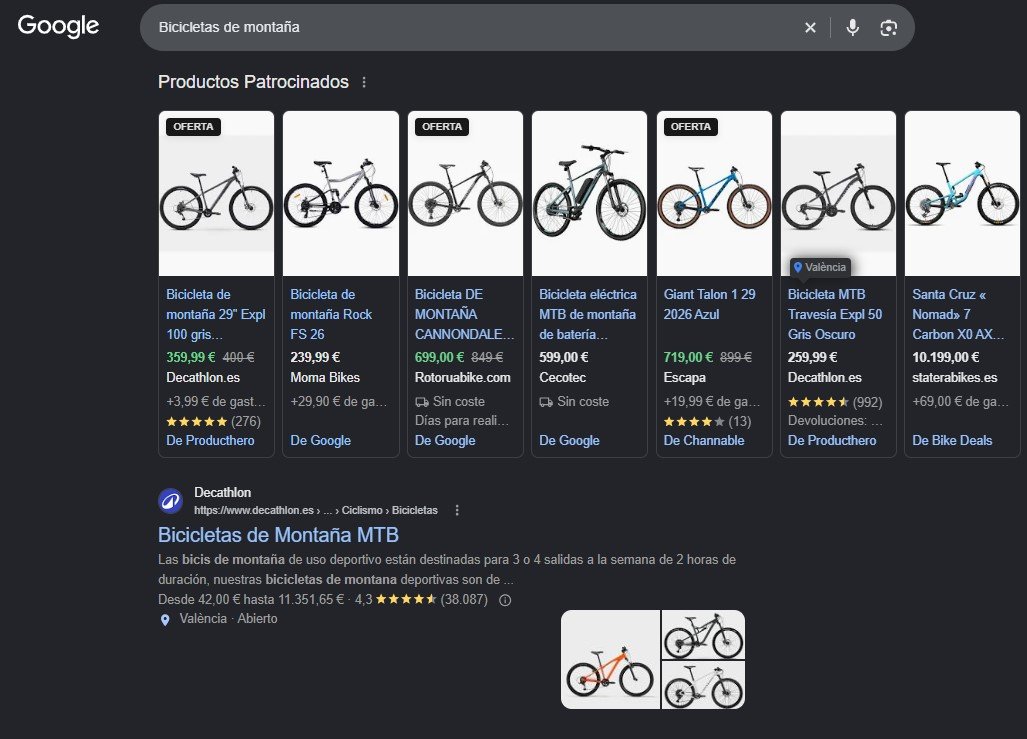The image size is (1027, 739).
Task: Start voice search with the microphone icon
Action: point(852,28)
